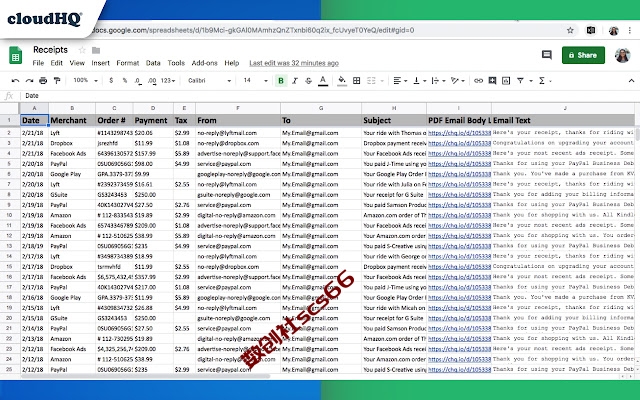Screen dimensions: 640x400
Task: Click the green Share button
Action: click(583, 55)
